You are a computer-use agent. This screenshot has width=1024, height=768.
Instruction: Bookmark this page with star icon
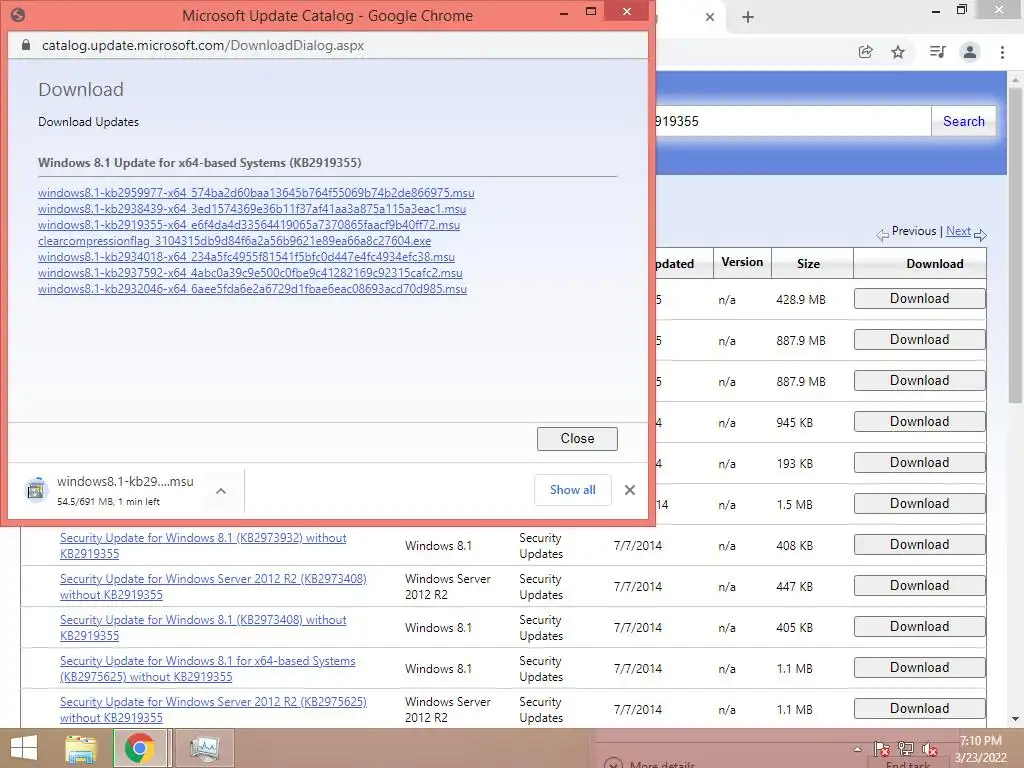point(898,52)
